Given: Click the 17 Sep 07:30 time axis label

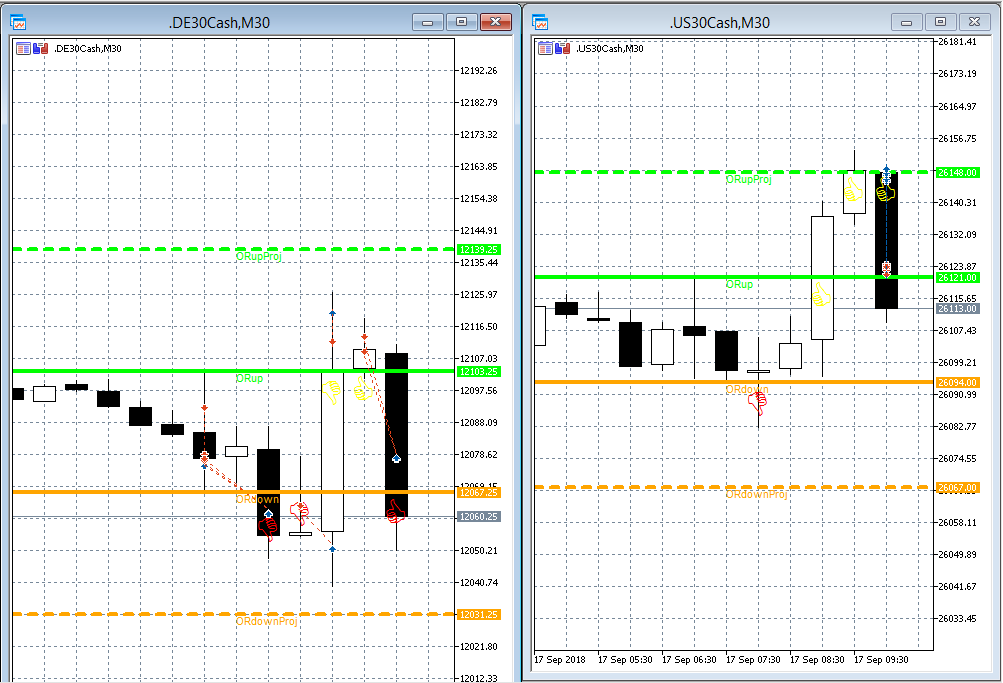Looking at the screenshot, I should pyautogui.click(x=753, y=660).
